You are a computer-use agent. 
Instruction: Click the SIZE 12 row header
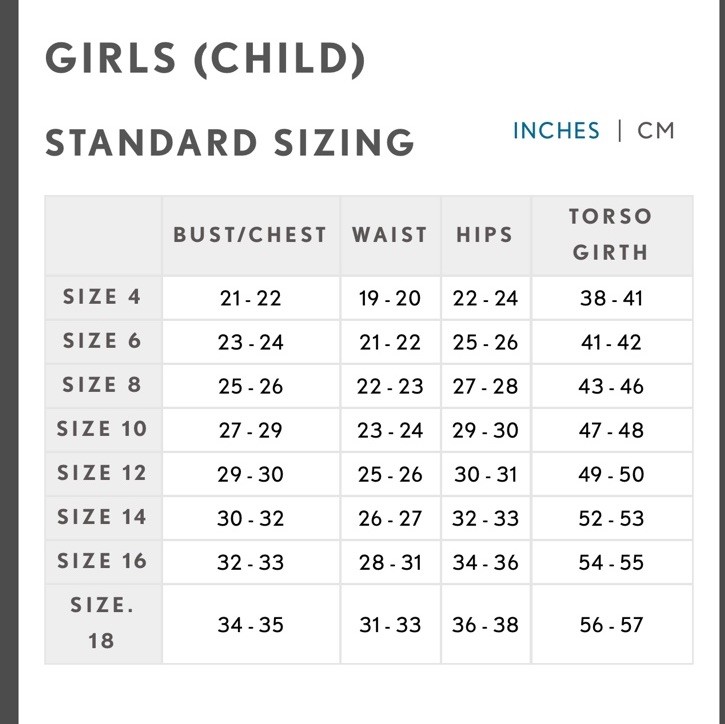(103, 473)
